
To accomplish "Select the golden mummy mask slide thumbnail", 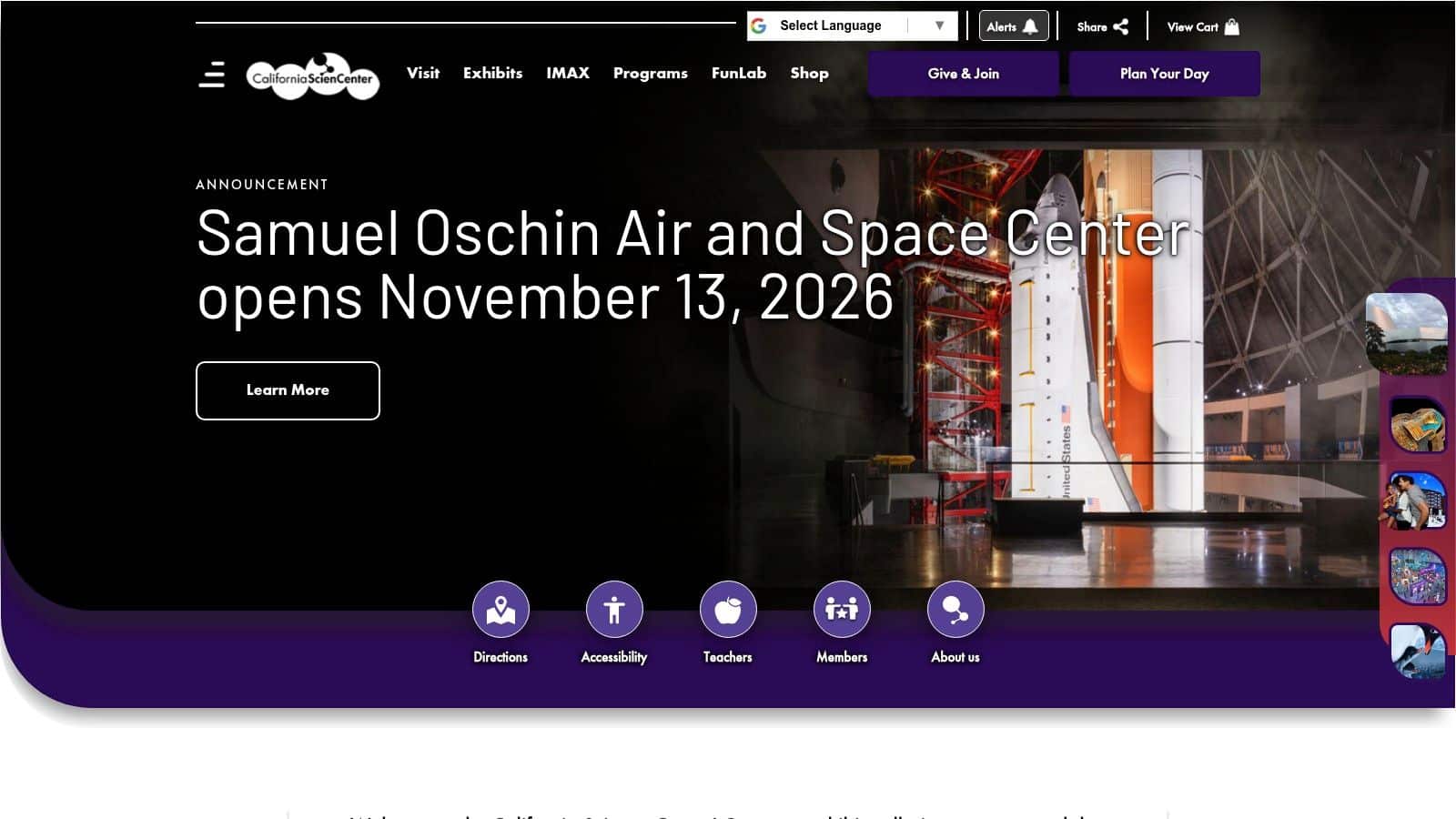I will coord(1418,425).
